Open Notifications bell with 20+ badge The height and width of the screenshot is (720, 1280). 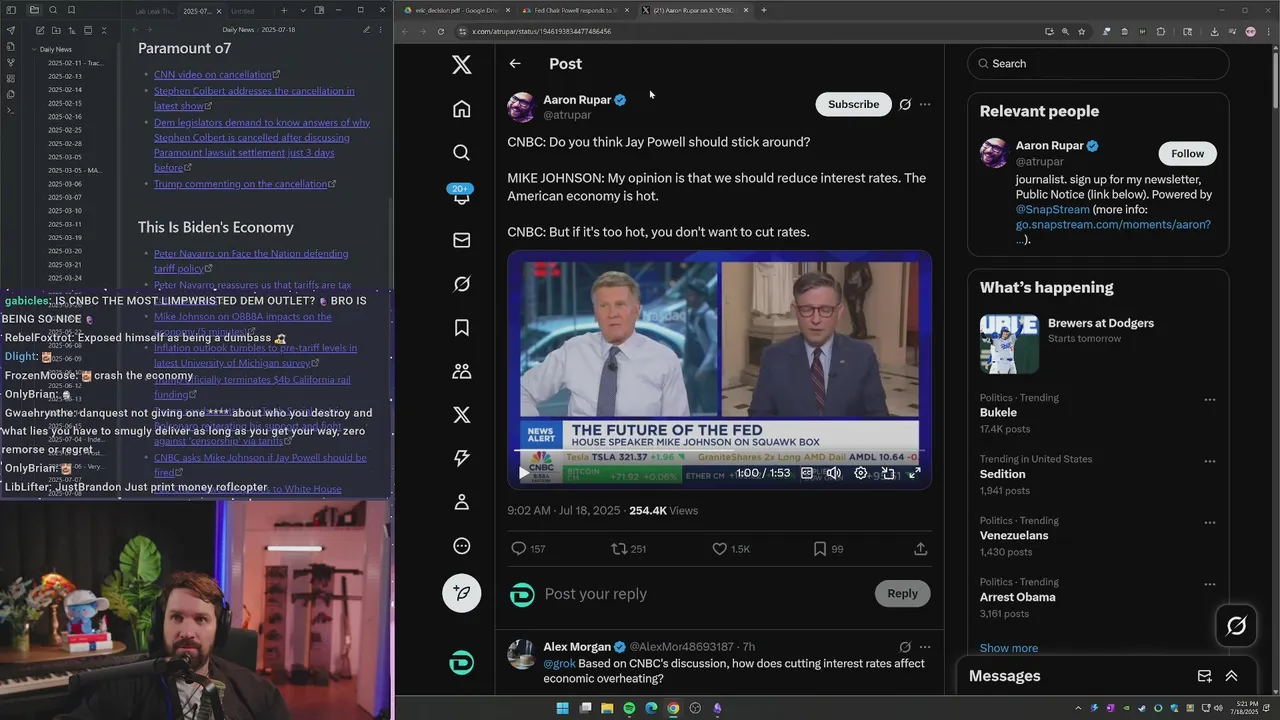coord(461,195)
